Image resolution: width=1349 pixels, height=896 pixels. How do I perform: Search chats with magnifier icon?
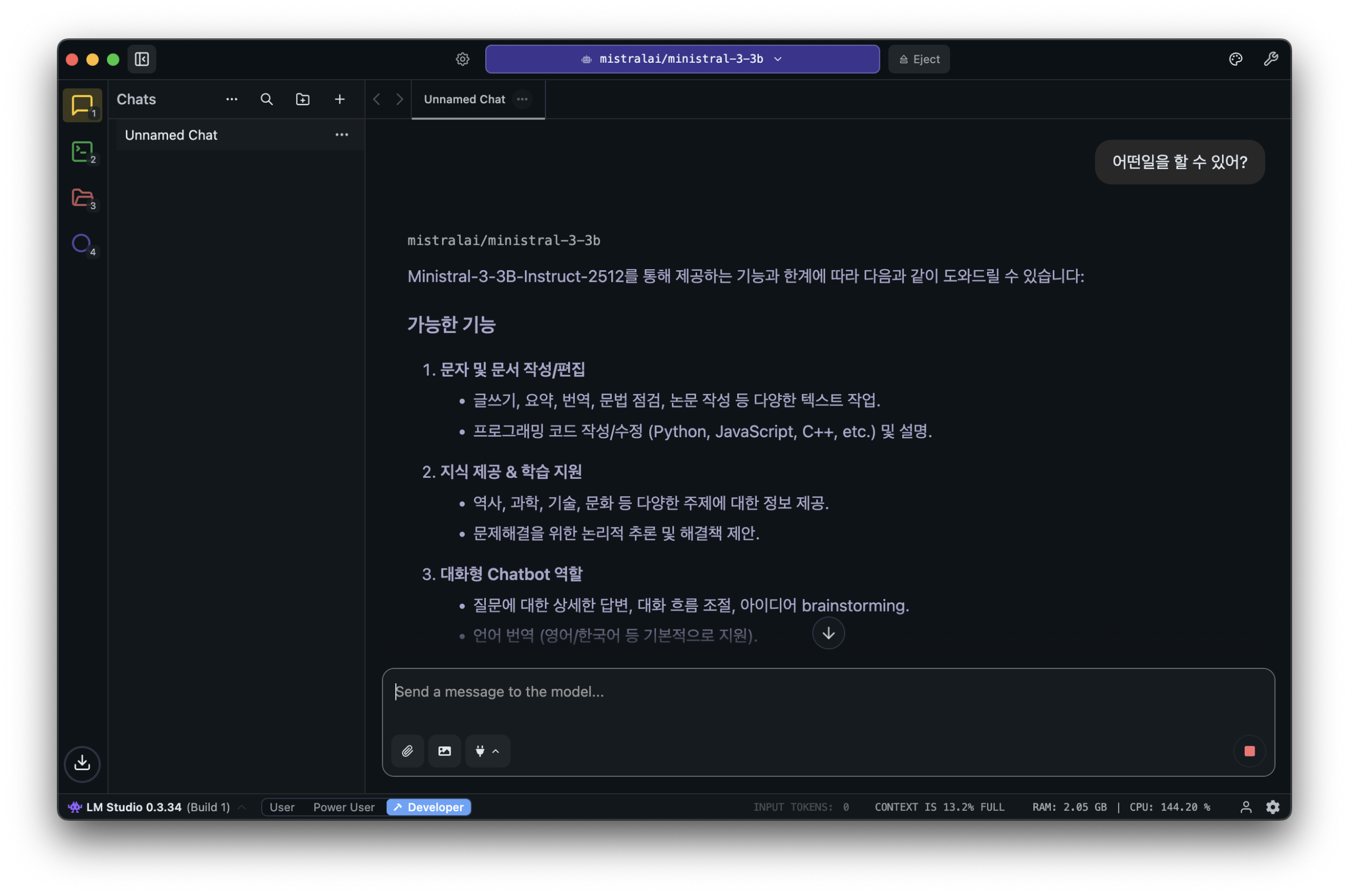click(x=266, y=100)
